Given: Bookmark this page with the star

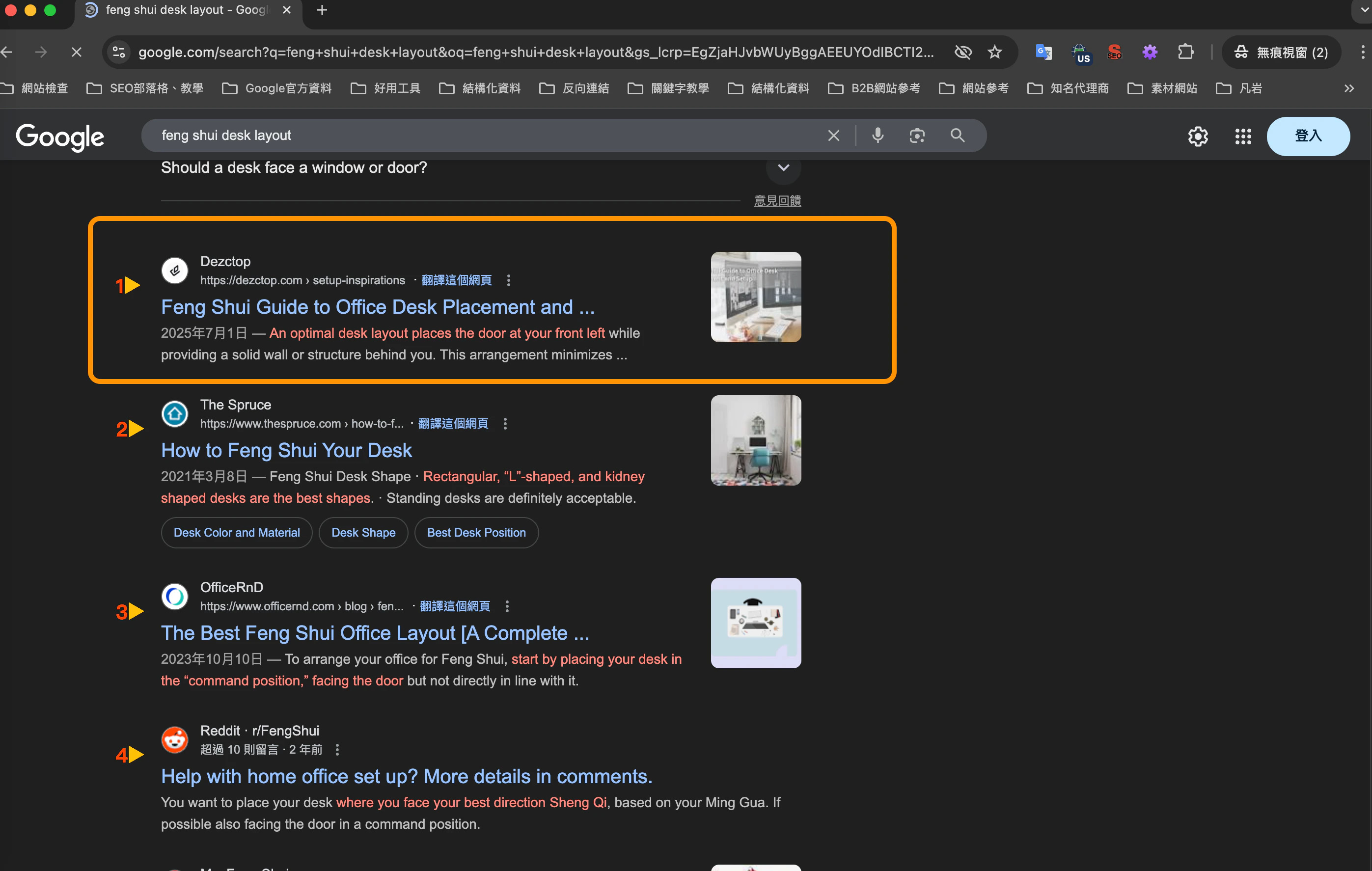Looking at the screenshot, I should point(995,53).
